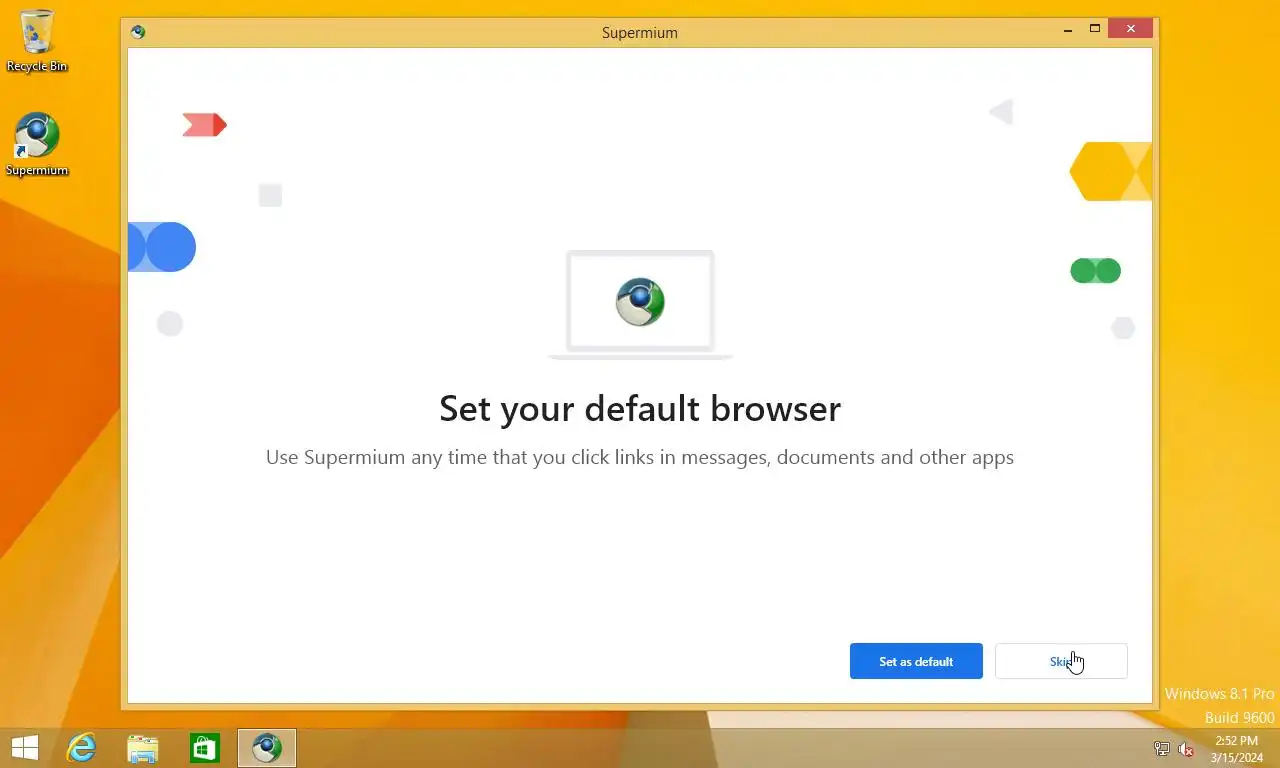Screen dimensions: 1280x768
Task: Open the Windows Store taskbar icon
Action: tap(205, 748)
